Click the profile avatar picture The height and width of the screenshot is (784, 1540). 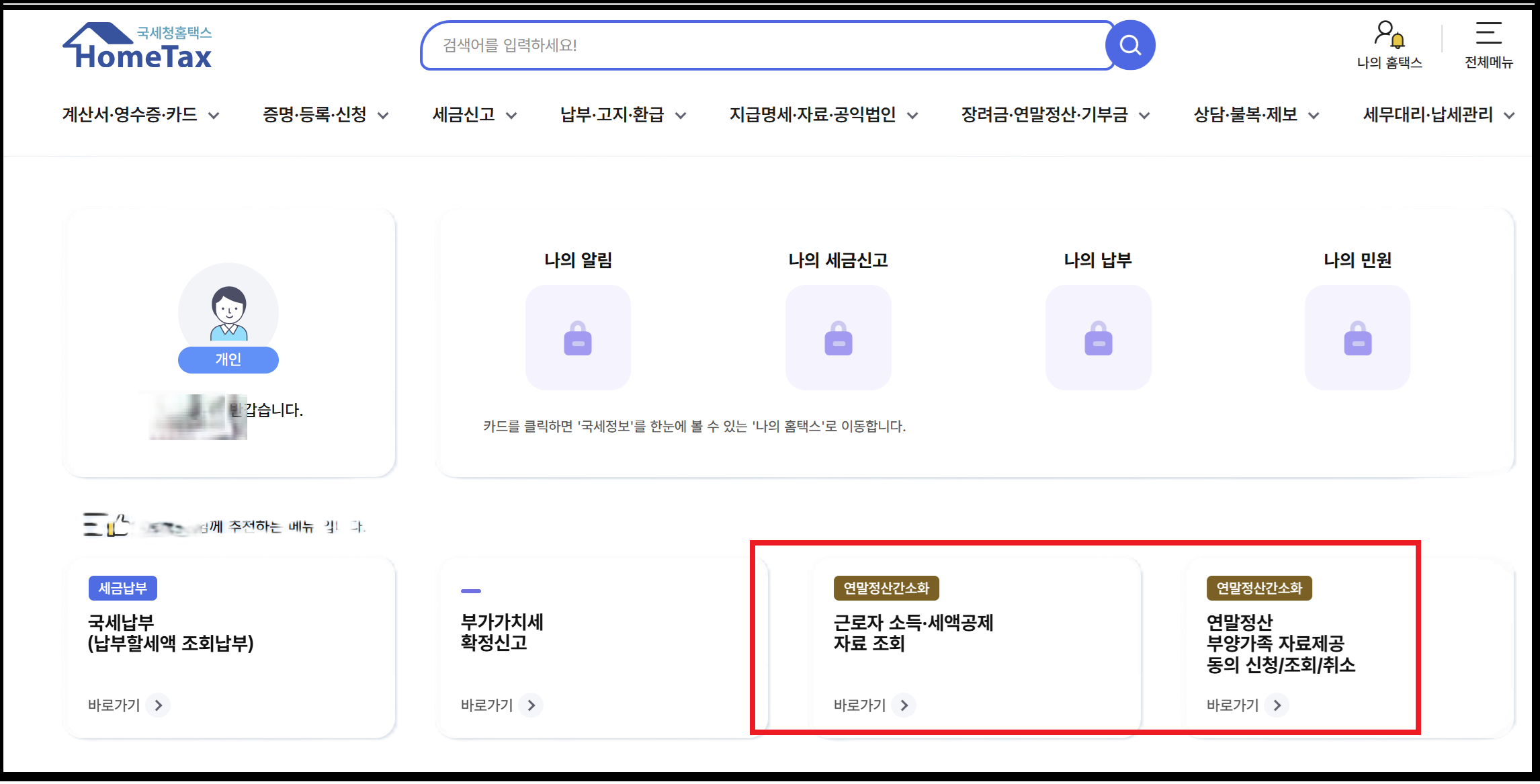coord(228,312)
